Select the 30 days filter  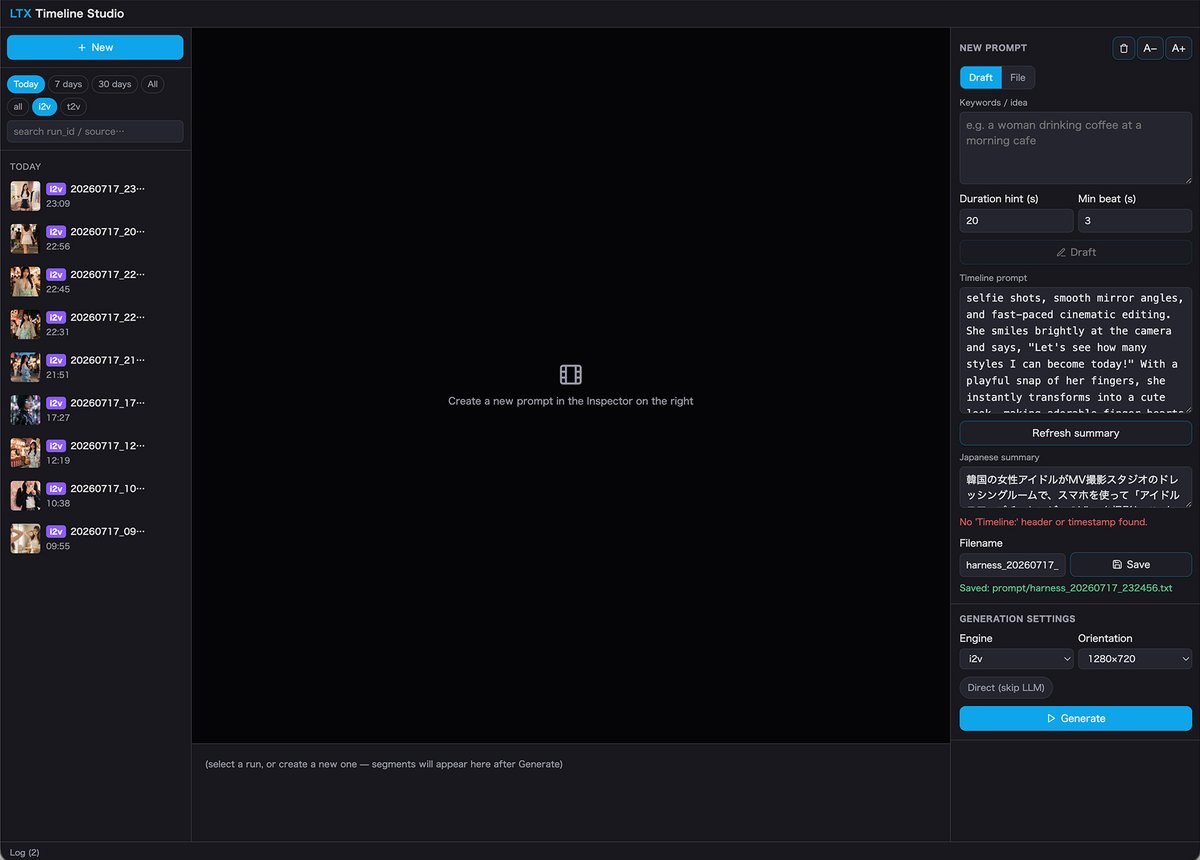(x=115, y=84)
